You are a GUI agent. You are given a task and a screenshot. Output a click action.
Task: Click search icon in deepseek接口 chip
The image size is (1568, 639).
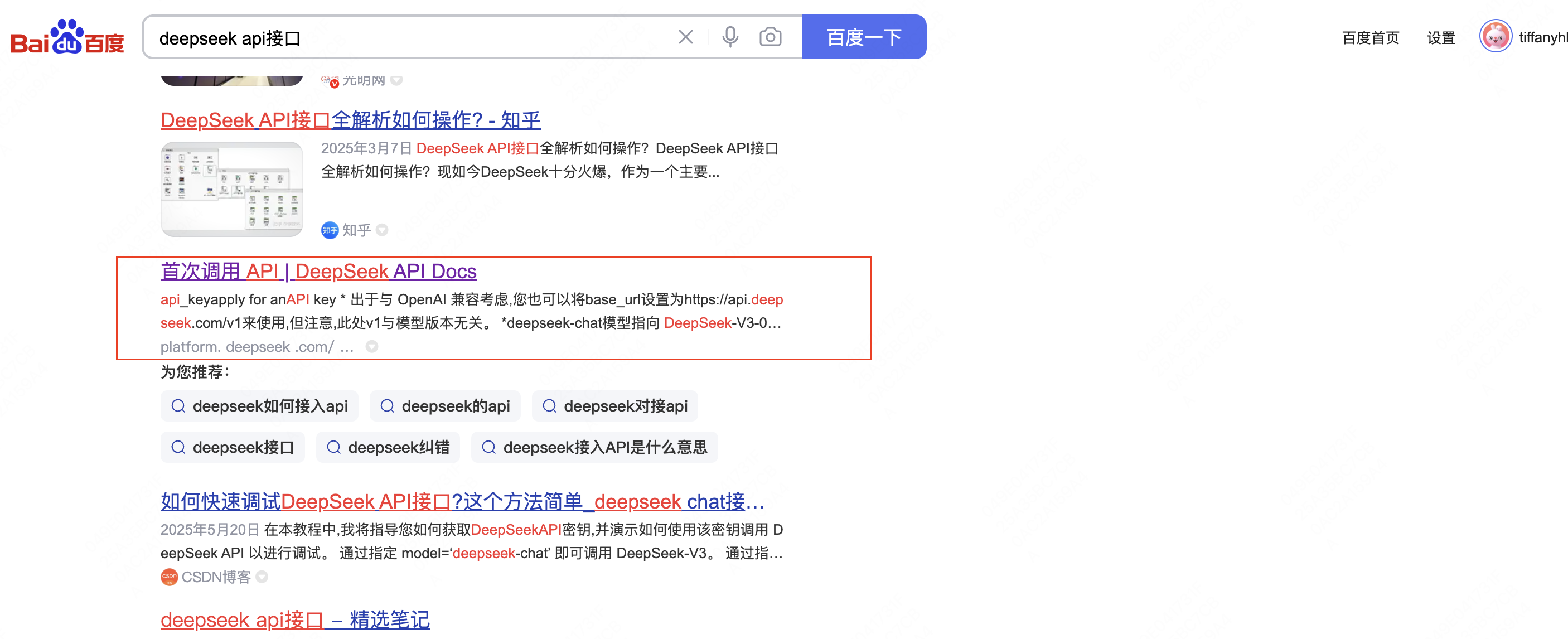coord(178,447)
